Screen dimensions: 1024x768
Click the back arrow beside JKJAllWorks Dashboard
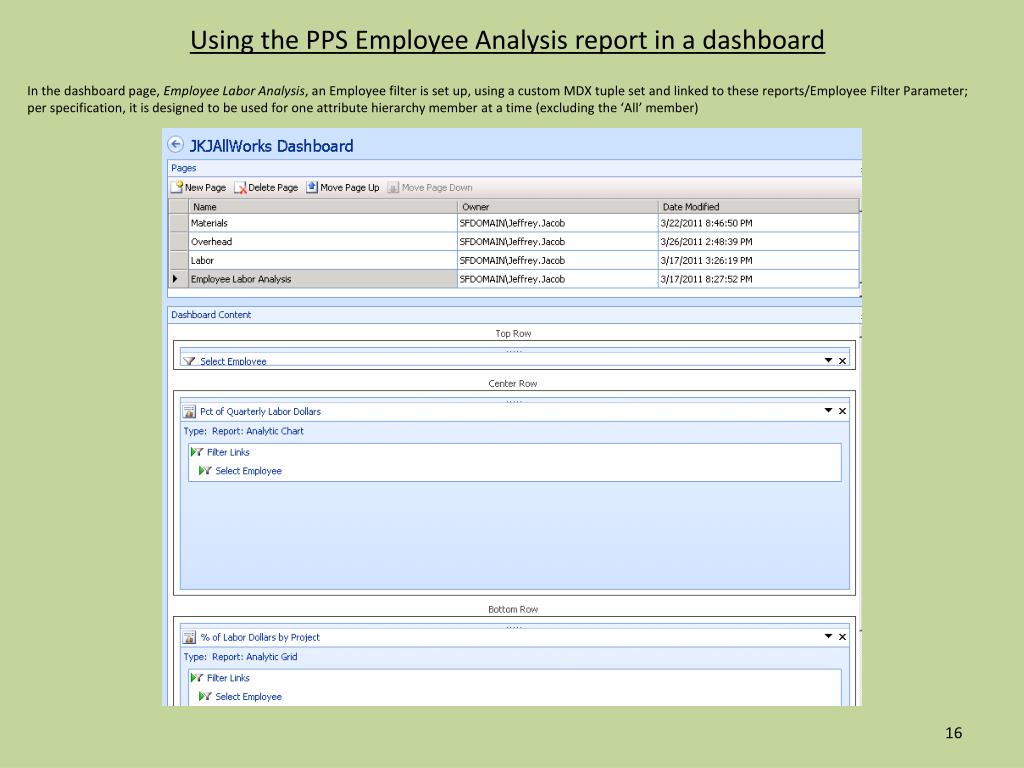(175, 144)
